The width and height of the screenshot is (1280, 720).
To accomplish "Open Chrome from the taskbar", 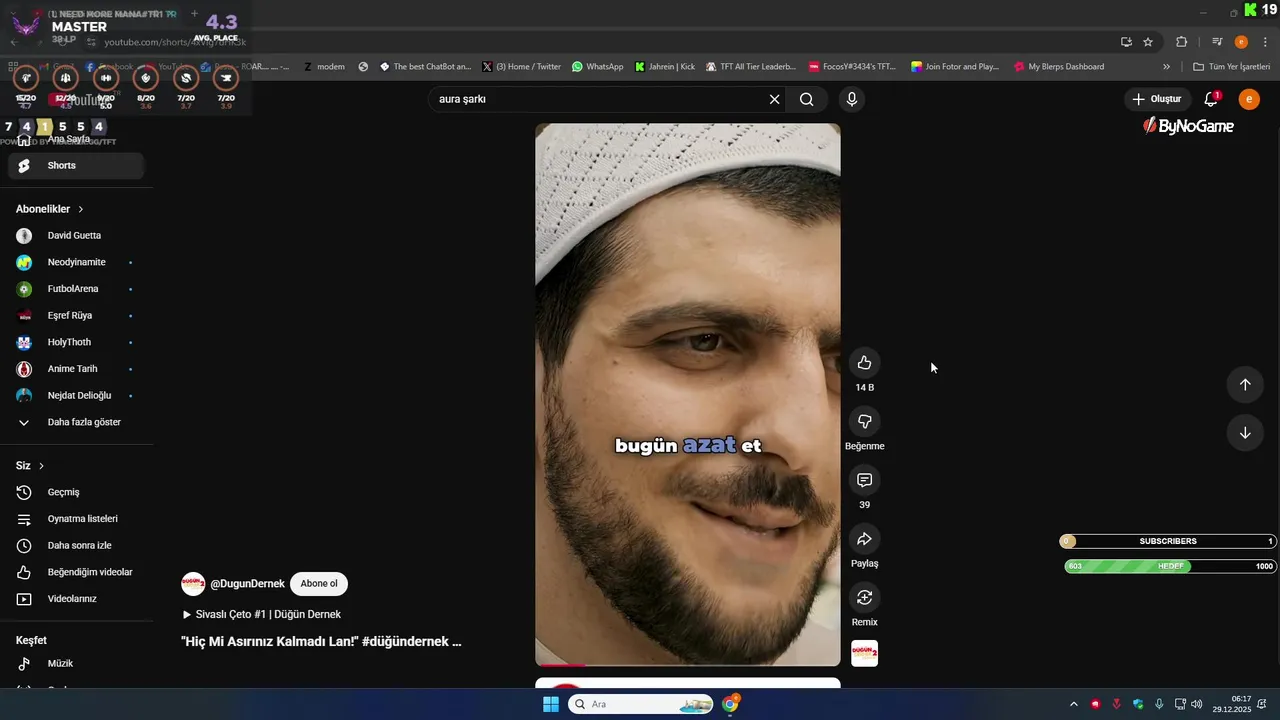I will (x=731, y=704).
